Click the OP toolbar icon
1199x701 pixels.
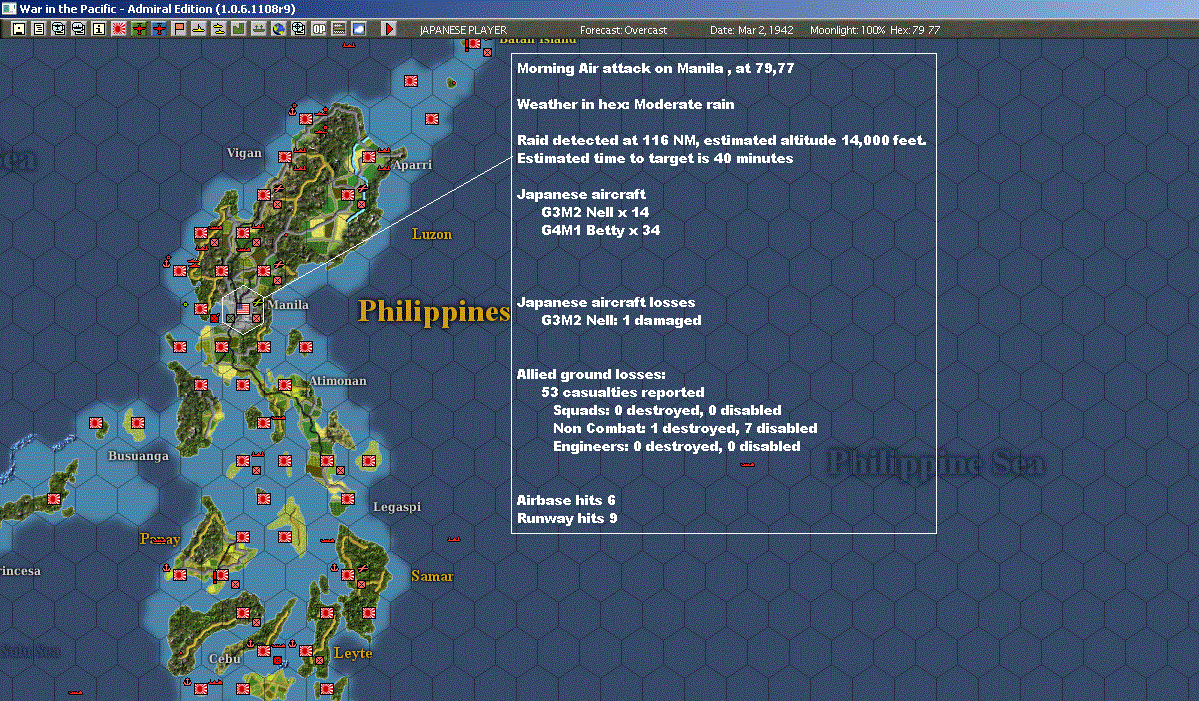(318, 29)
